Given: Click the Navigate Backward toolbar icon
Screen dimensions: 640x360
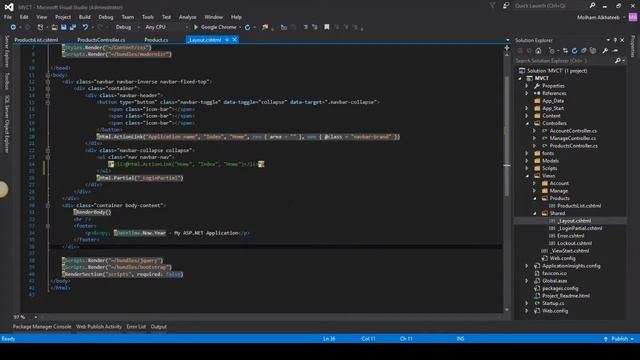Looking at the screenshot, I should (13, 27).
